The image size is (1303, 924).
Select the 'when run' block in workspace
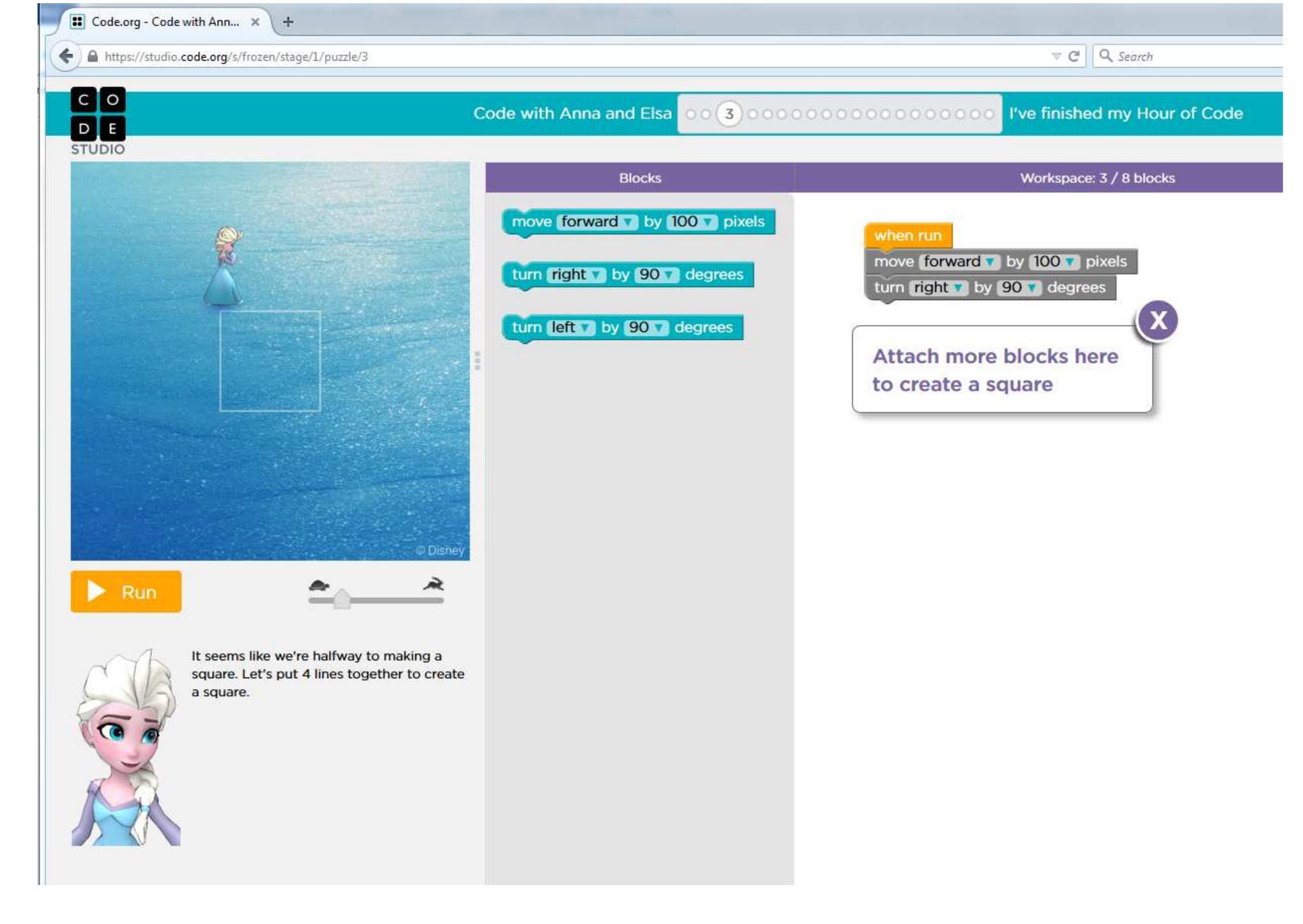(x=908, y=236)
